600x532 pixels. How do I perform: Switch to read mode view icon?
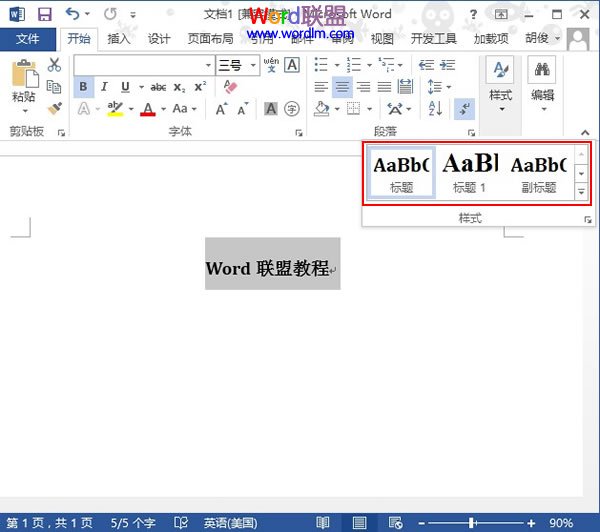click(x=322, y=522)
